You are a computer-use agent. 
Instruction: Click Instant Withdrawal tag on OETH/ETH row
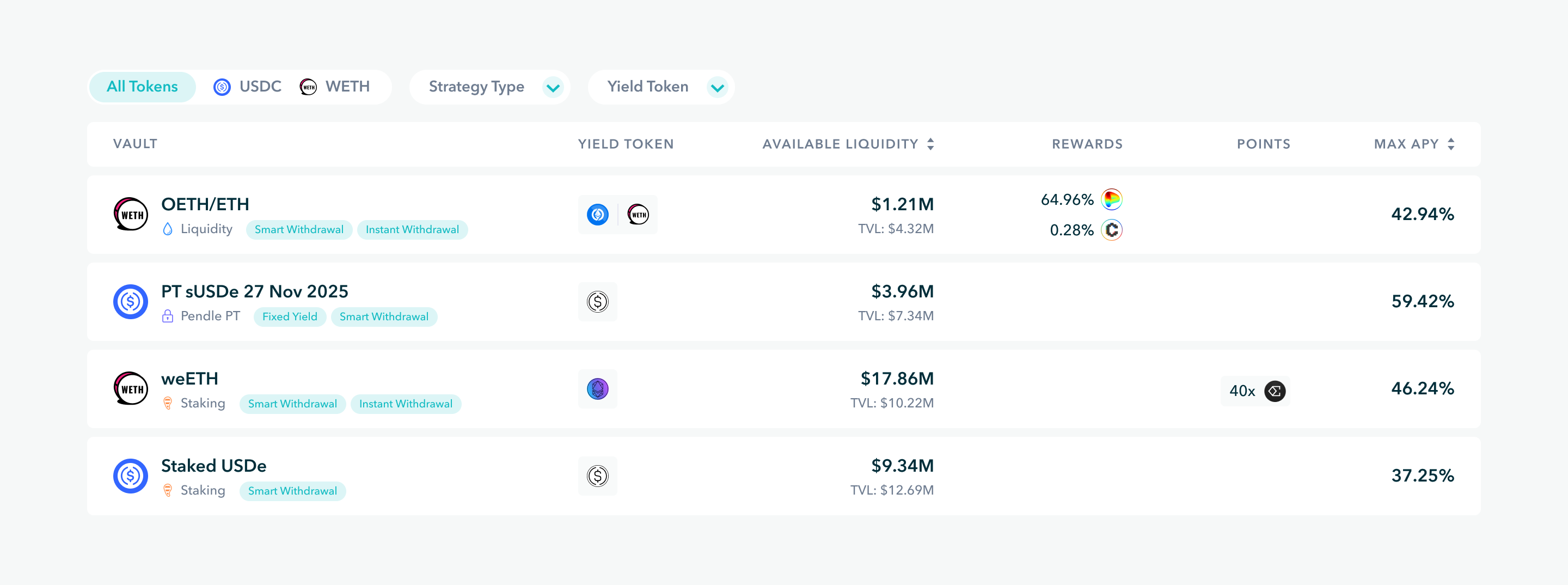[412, 229]
